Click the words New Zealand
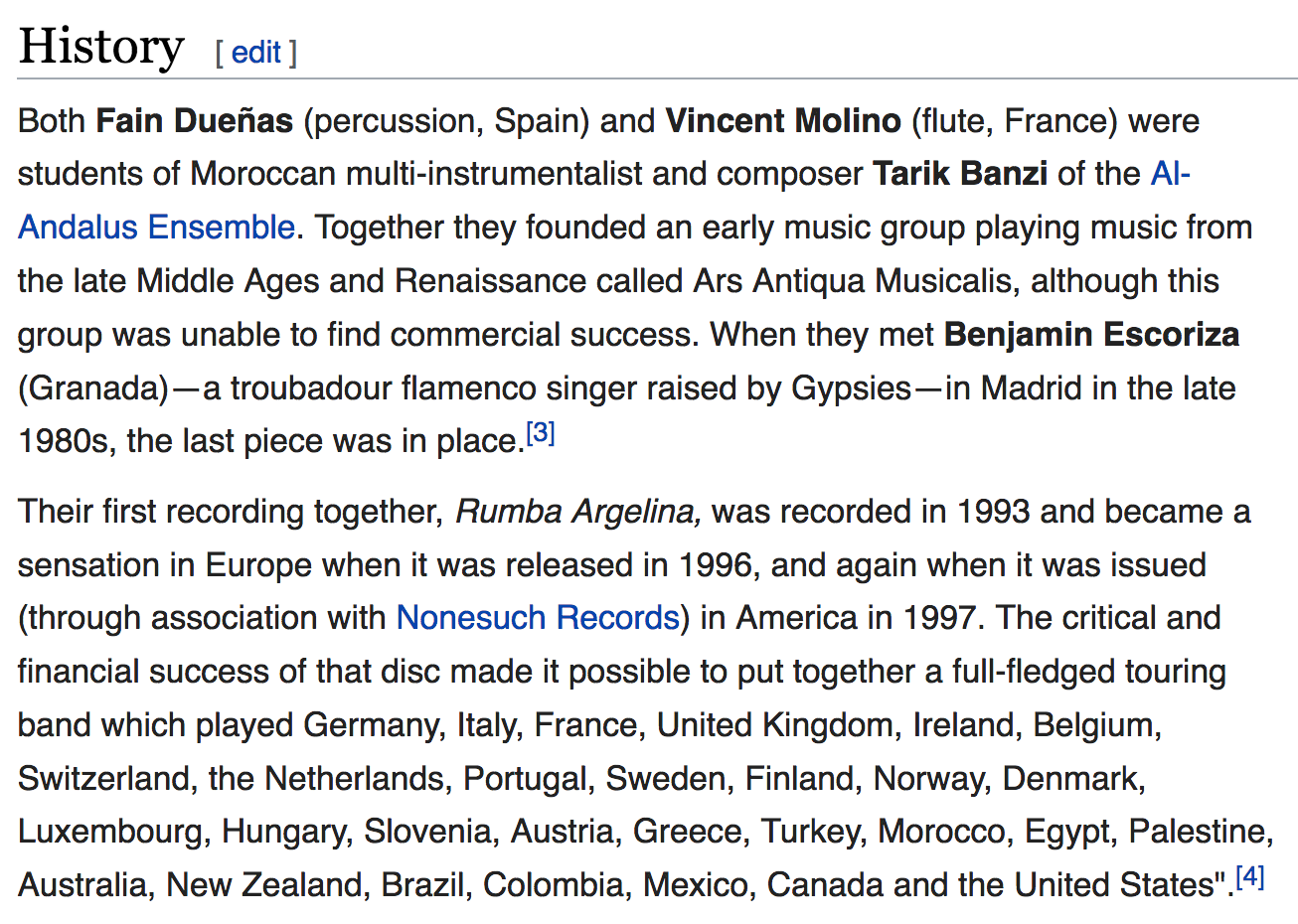Image resolution: width=1298 pixels, height=924 pixels. pos(265,885)
